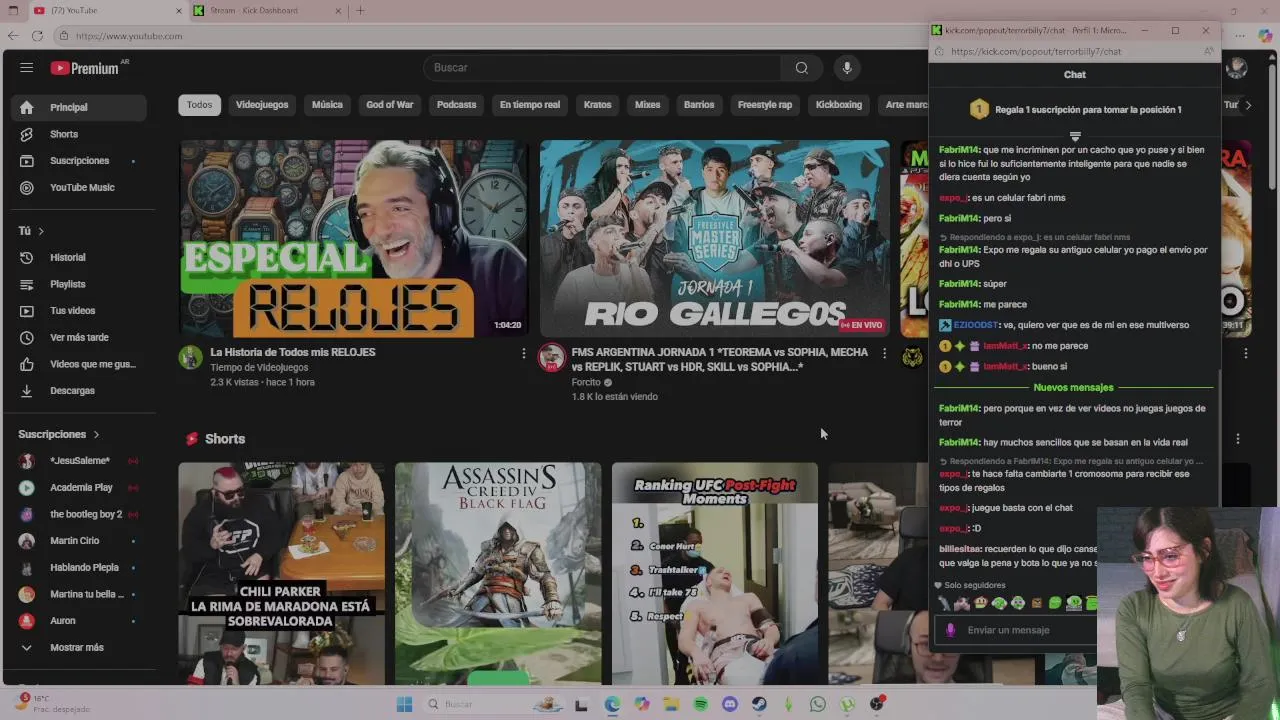This screenshot has width=1280, height=720.
Task: Open new browser tab with plus
Action: 360,11
